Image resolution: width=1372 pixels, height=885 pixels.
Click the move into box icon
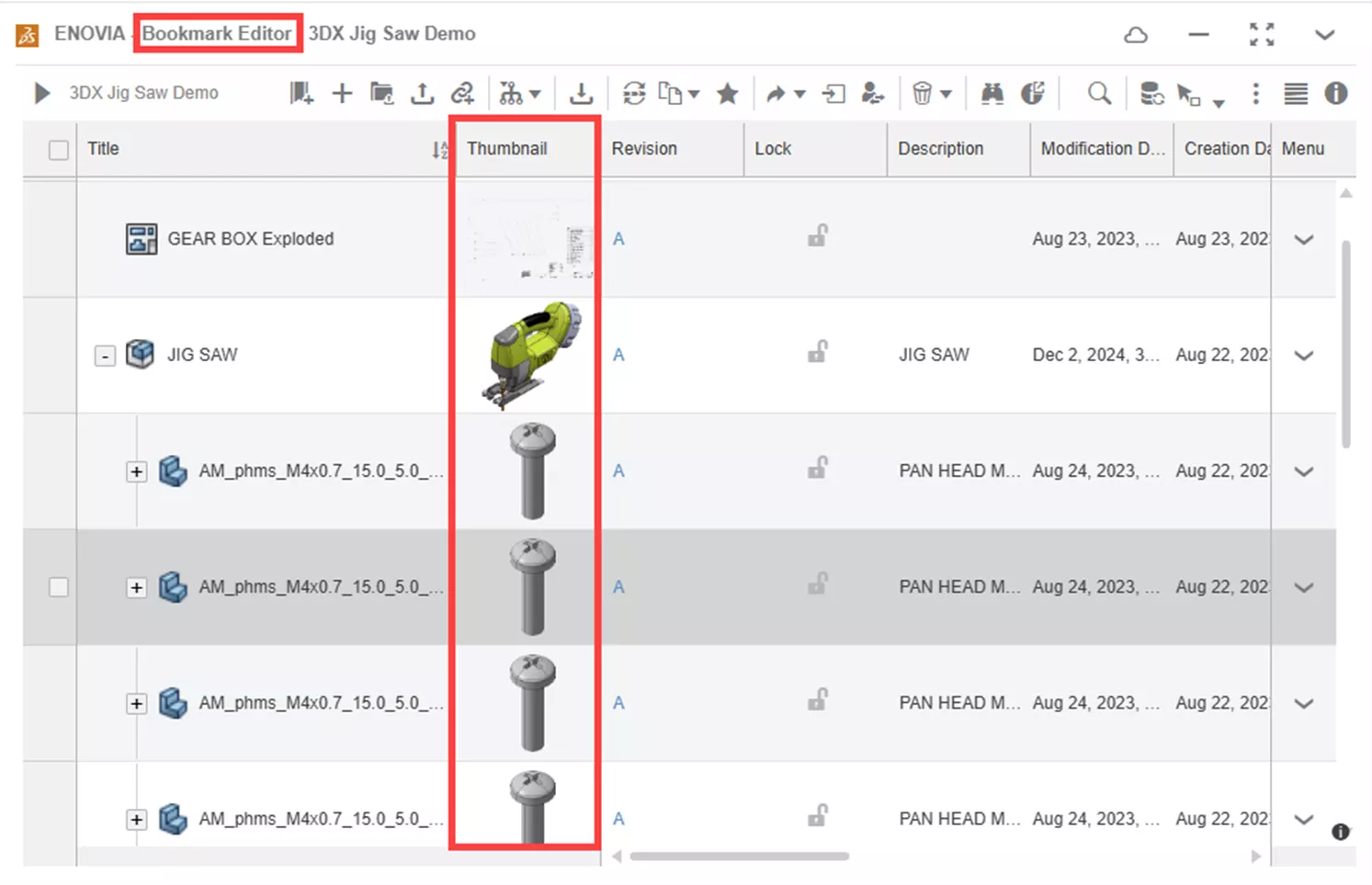click(x=833, y=94)
